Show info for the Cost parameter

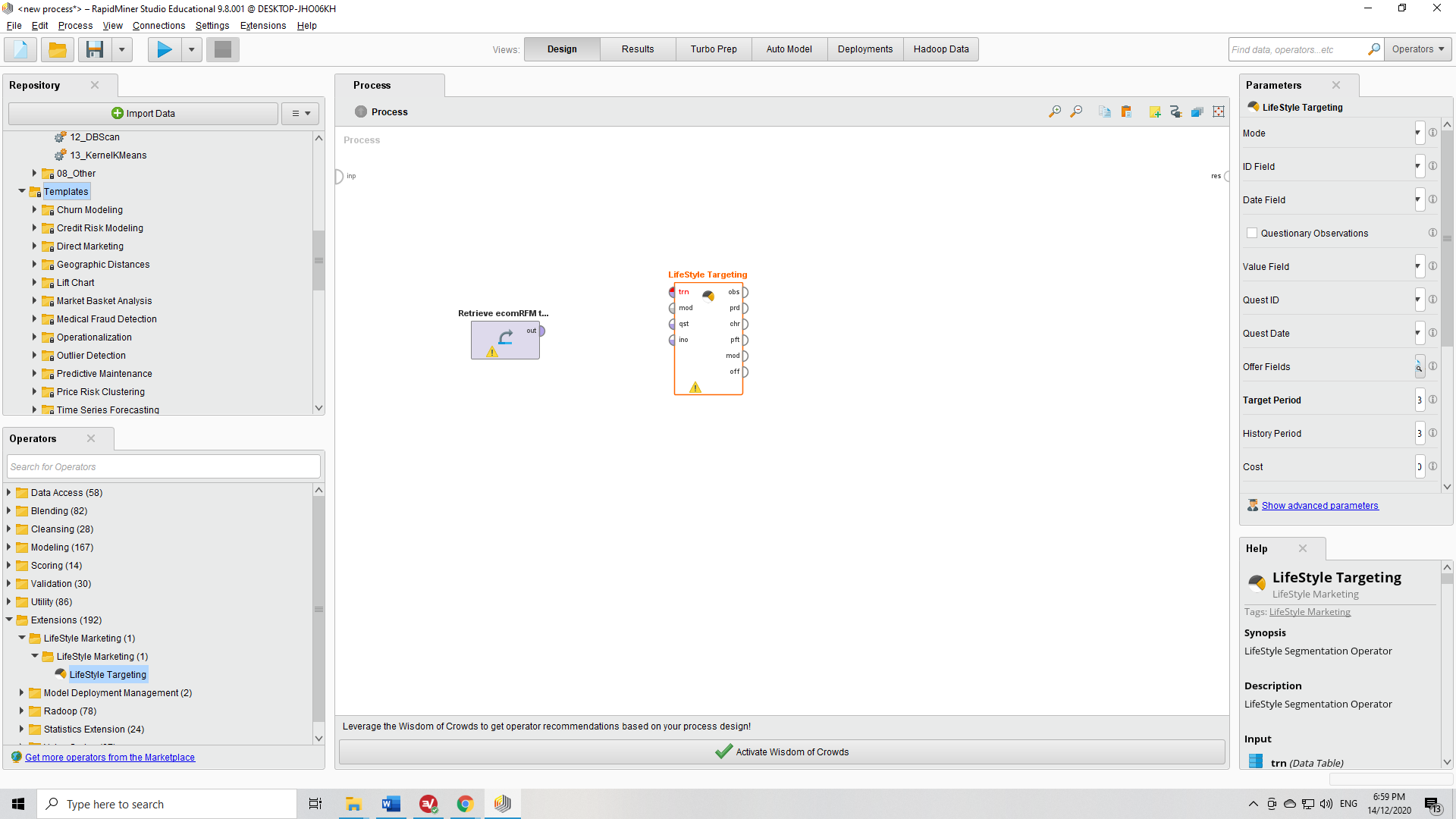tap(1432, 466)
